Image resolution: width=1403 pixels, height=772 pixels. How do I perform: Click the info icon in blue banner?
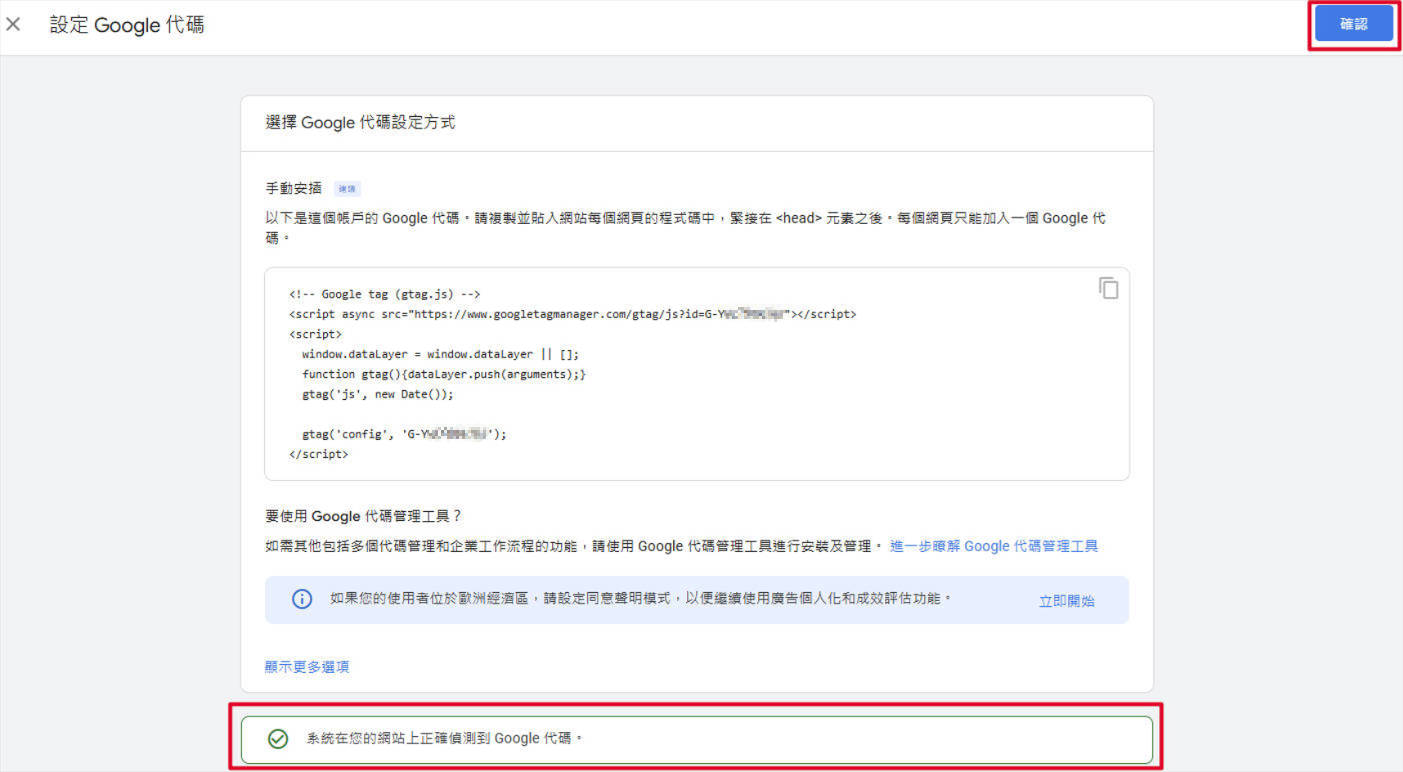(x=301, y=599)
